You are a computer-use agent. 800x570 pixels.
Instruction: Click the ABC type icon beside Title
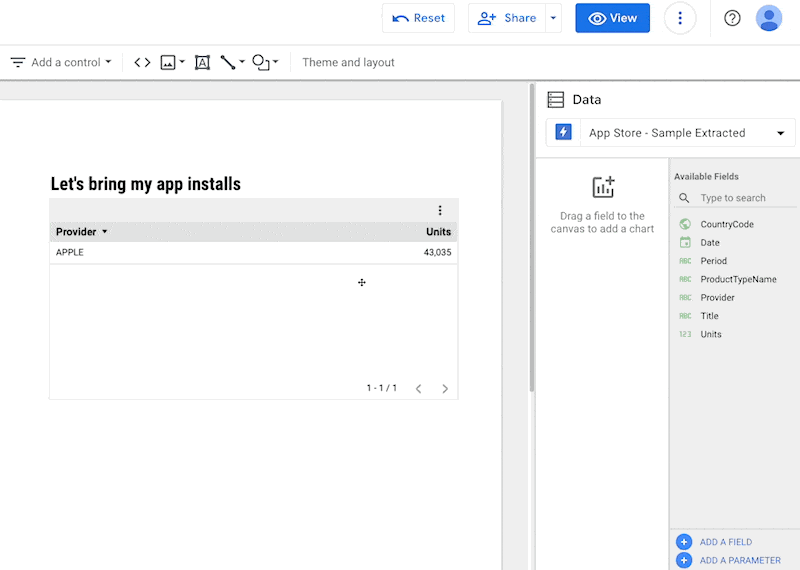(685, 316)
